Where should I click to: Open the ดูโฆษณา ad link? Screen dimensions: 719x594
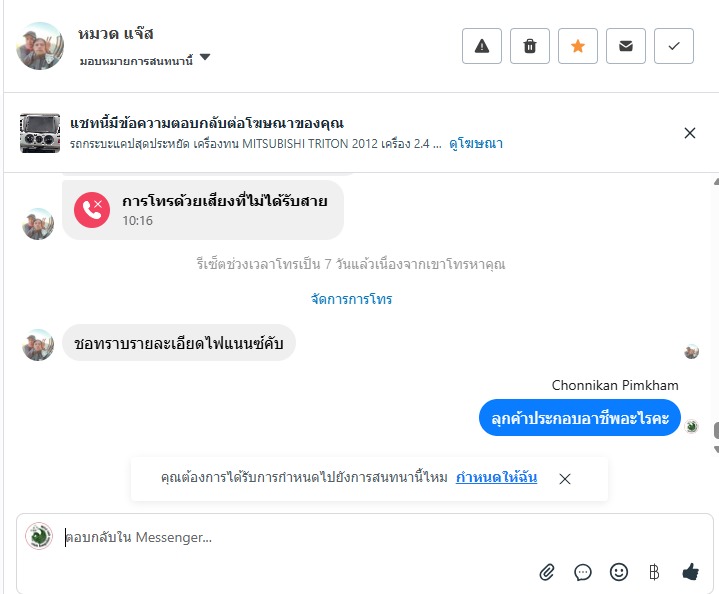[x=476, y=144]
